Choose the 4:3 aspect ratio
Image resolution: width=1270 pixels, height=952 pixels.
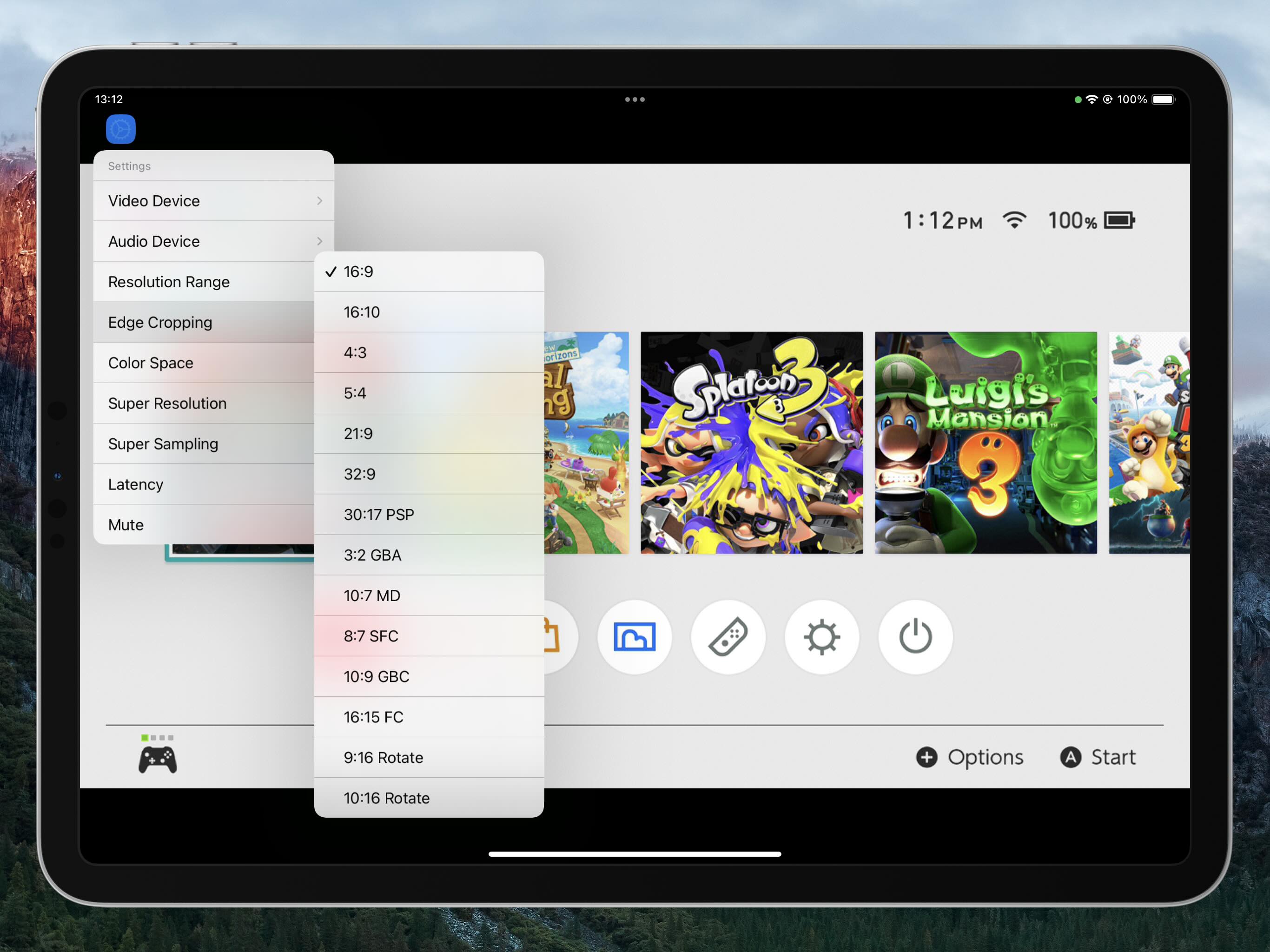[429, 352]
